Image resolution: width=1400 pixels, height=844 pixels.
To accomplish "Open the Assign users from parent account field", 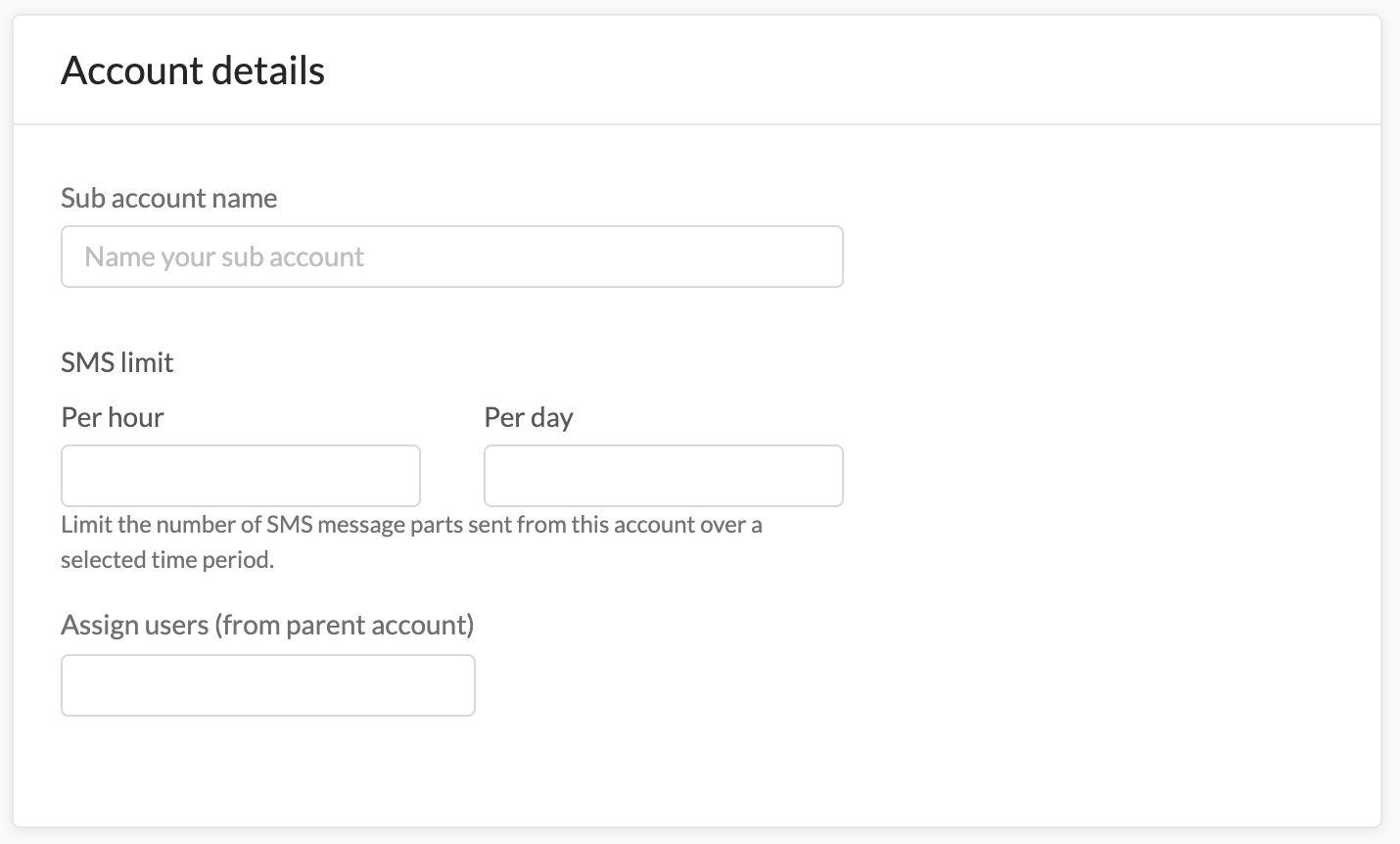I will click(x=267, y=684).
